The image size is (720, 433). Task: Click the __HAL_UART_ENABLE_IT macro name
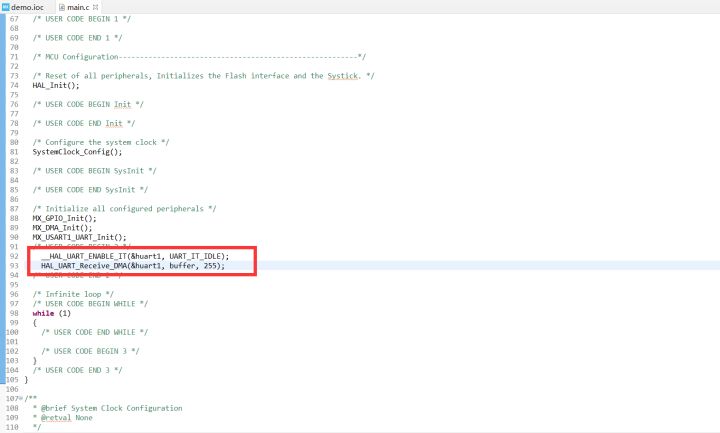pos(84,256)
